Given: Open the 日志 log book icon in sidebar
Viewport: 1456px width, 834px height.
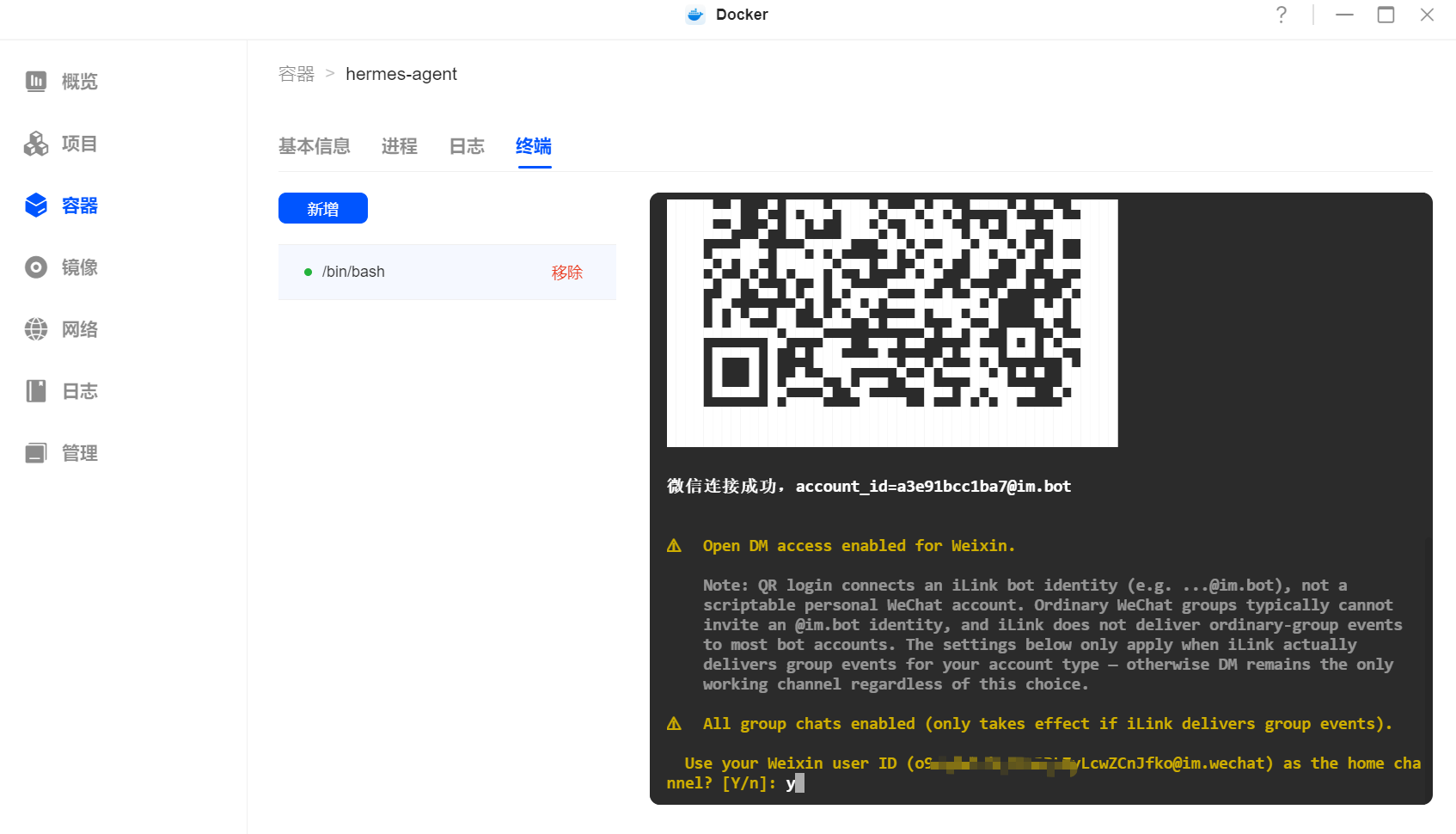Looking at the screenshot, I should coord(36,391).
